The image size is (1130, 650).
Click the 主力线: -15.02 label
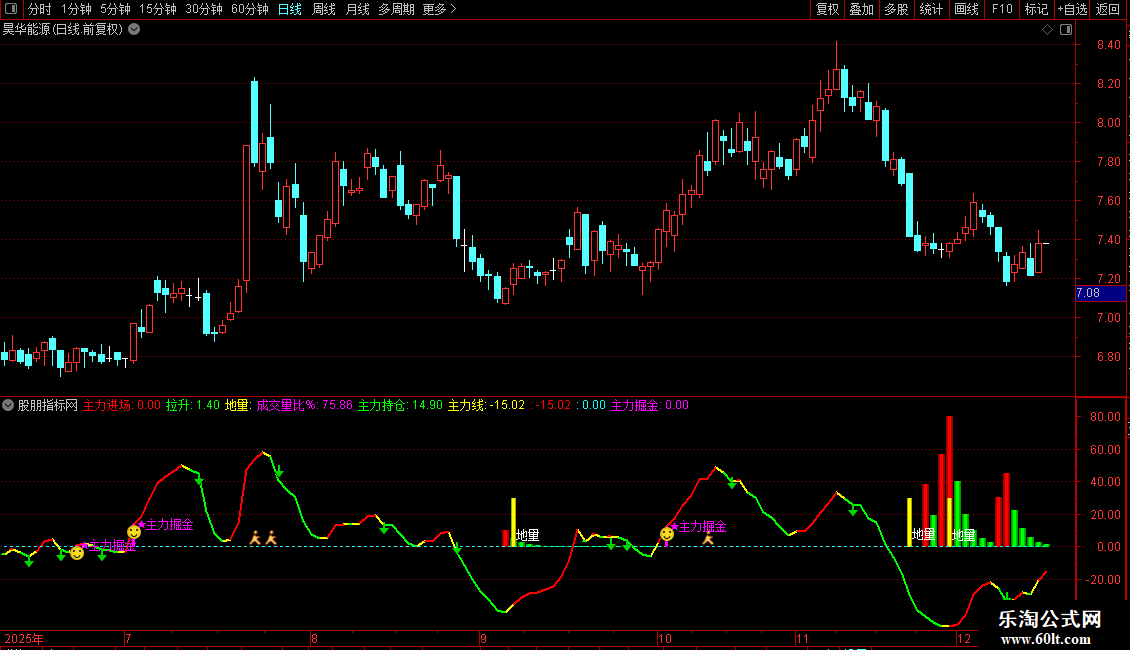(486, 405)
